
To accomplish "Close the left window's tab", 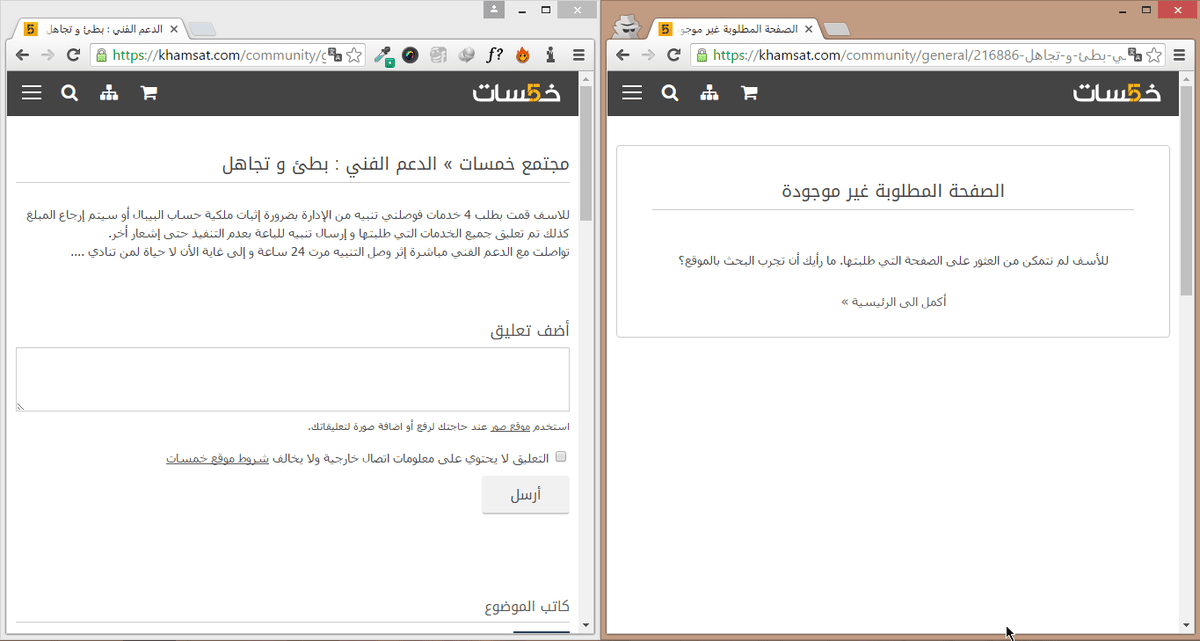I will pos(173,29).
